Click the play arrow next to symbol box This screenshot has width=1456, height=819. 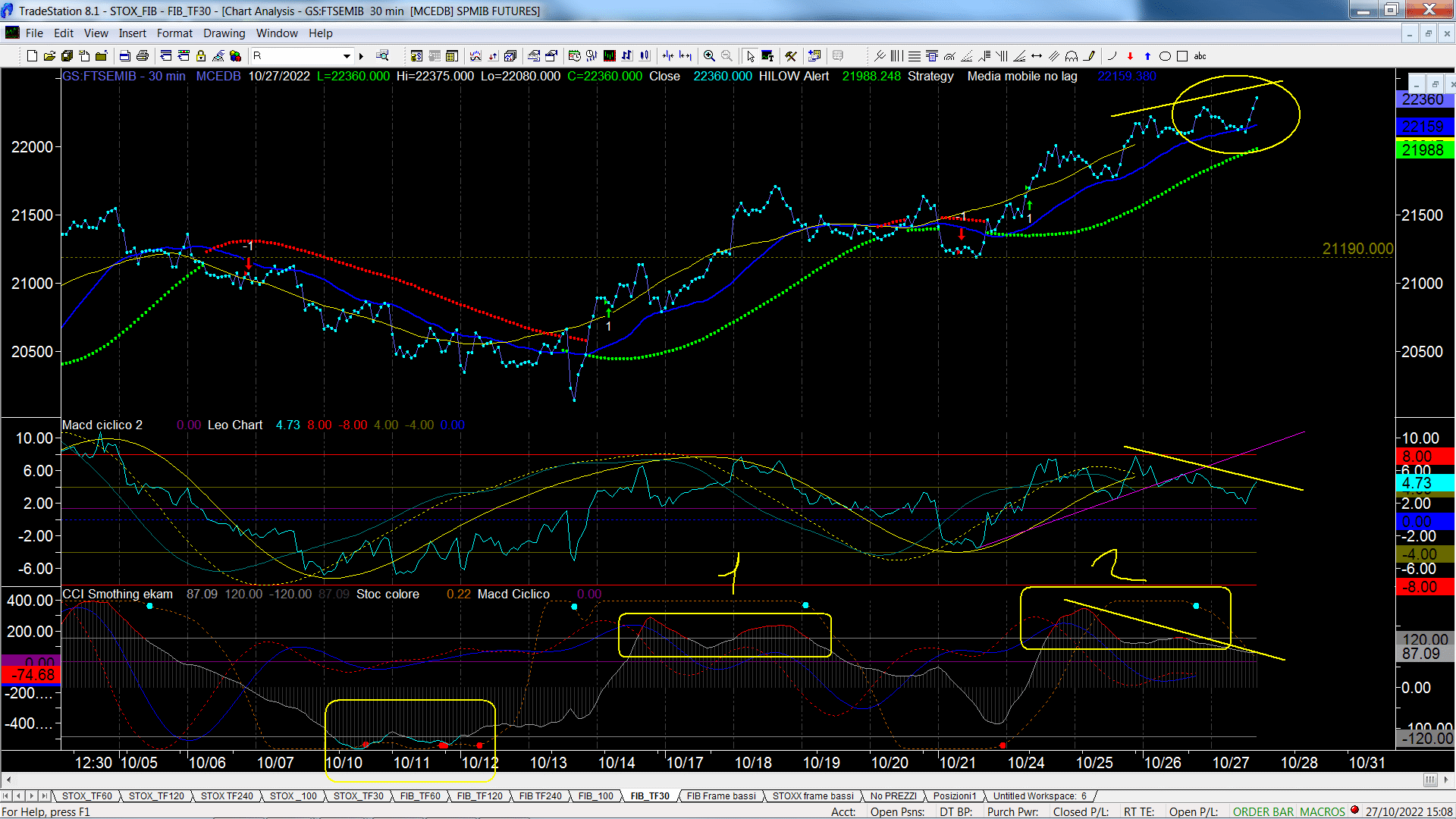(x=362, y=56)
